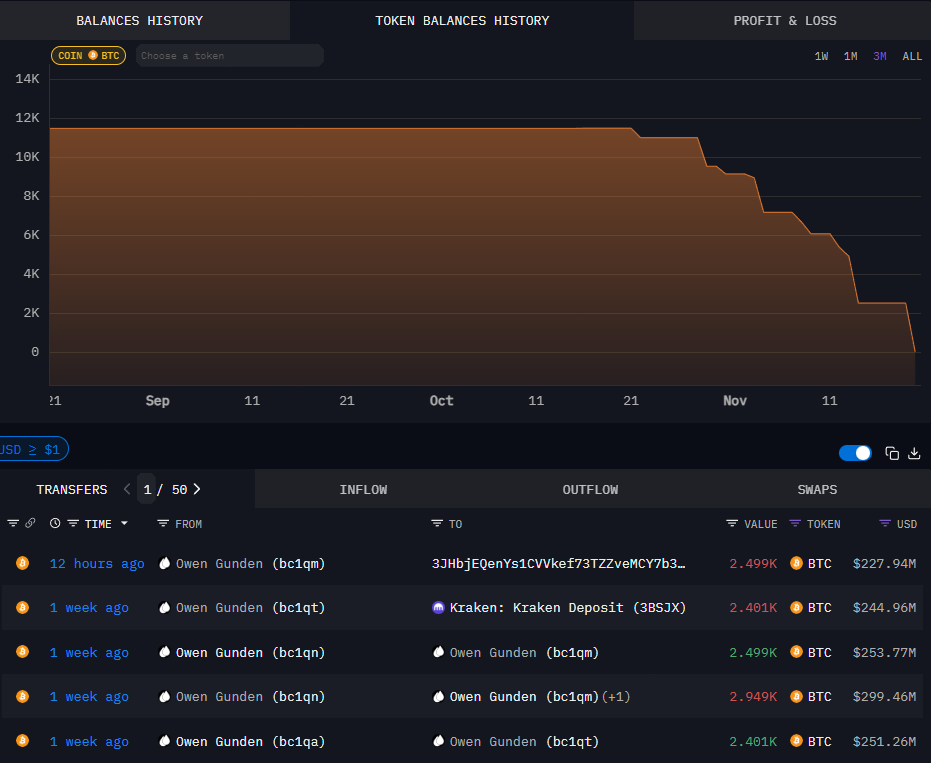Select the ALL time range option
The width and height of the screenshot is (931, 763).
[x=912, y=56]
